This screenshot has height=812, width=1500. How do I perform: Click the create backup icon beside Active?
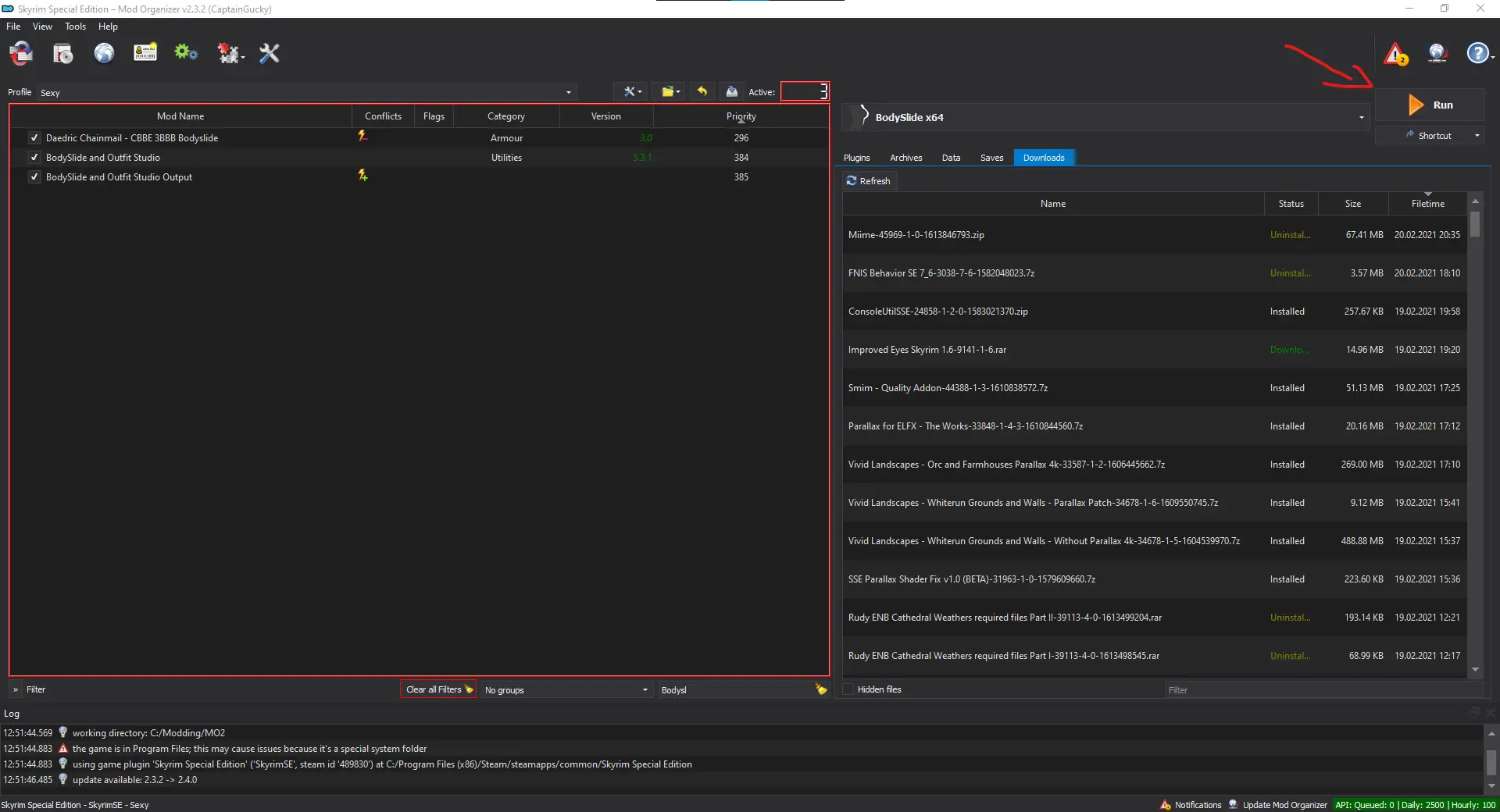click(x=731, y=91)
